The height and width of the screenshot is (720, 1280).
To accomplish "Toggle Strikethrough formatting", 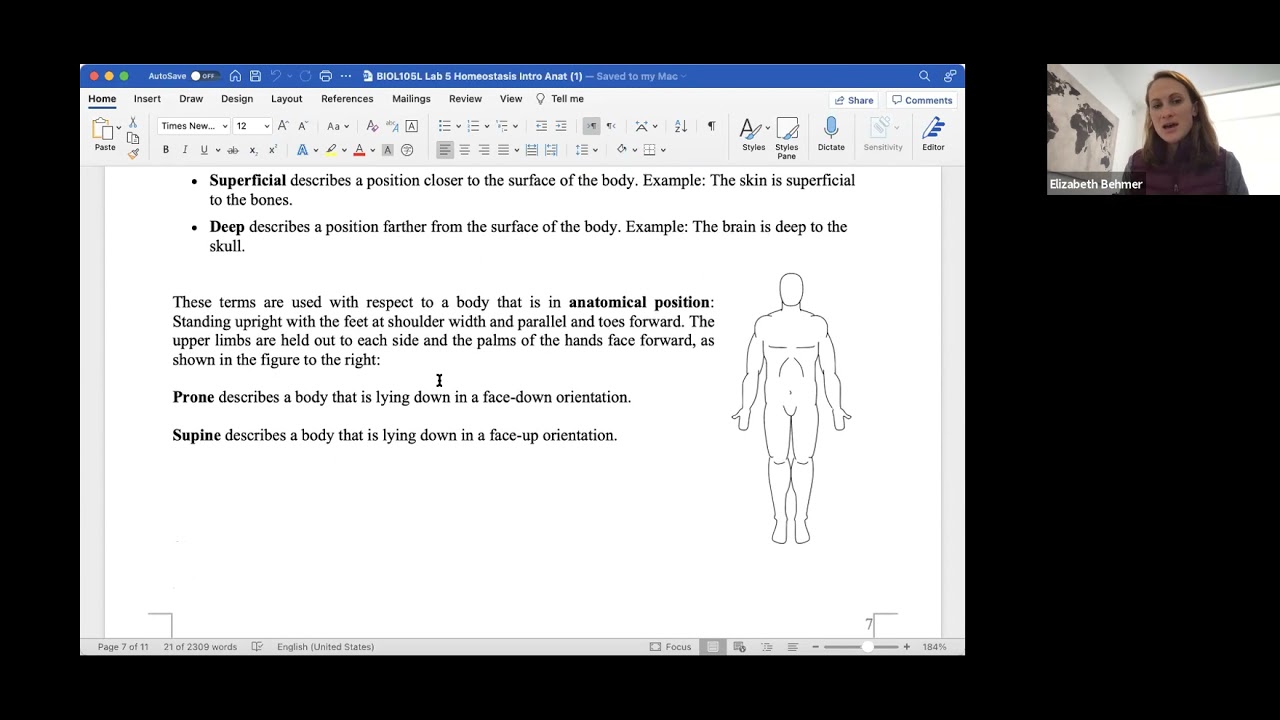I will [233, 150].
